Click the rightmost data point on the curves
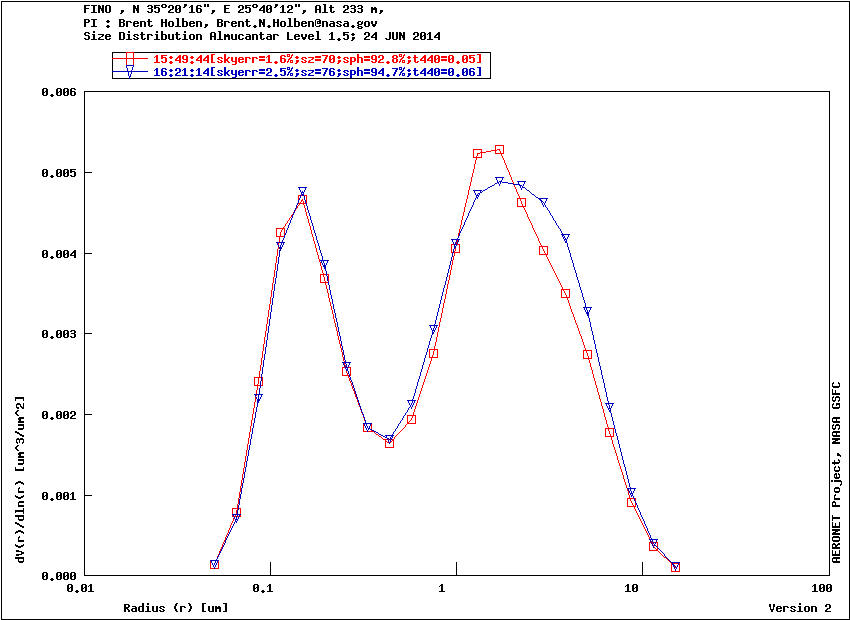 click(675, 567)
